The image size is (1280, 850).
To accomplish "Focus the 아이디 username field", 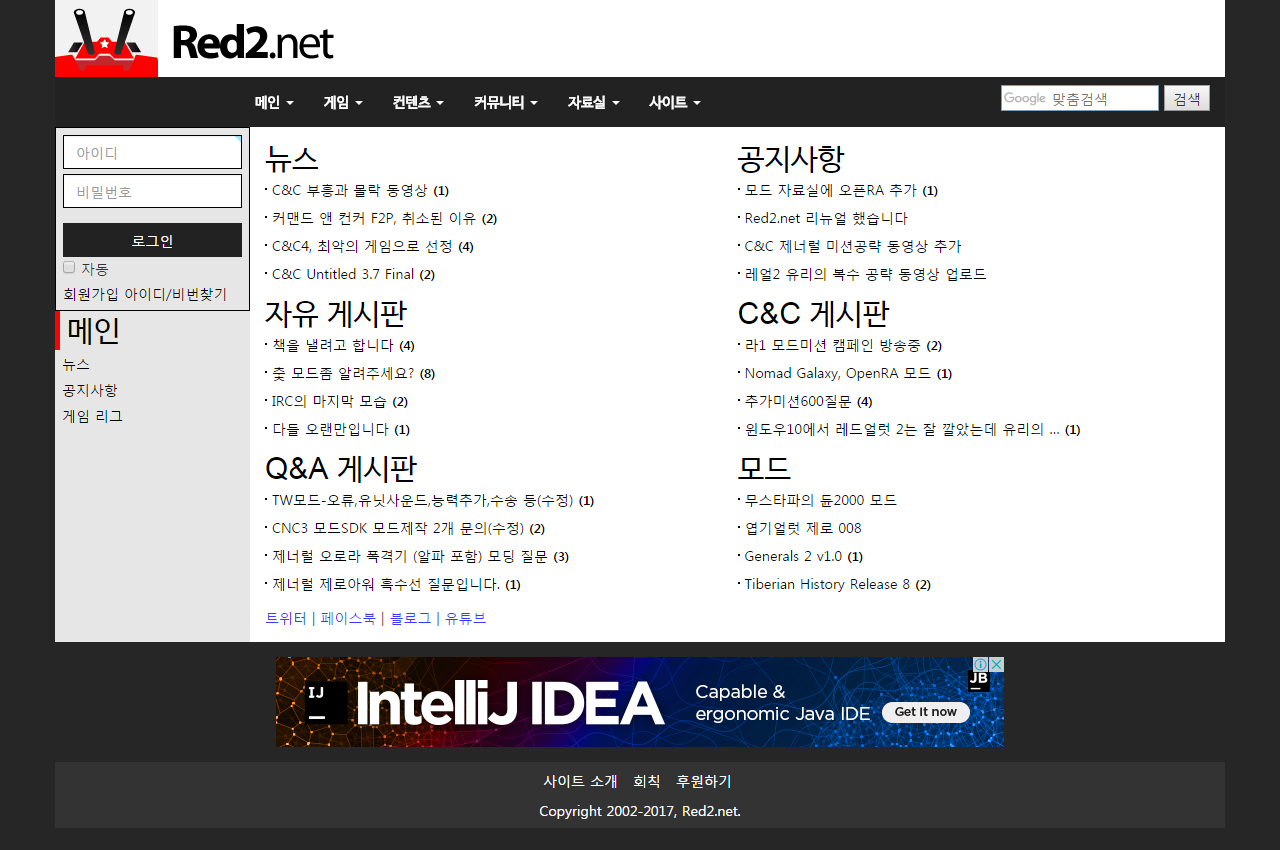I will tap(152, 152).
